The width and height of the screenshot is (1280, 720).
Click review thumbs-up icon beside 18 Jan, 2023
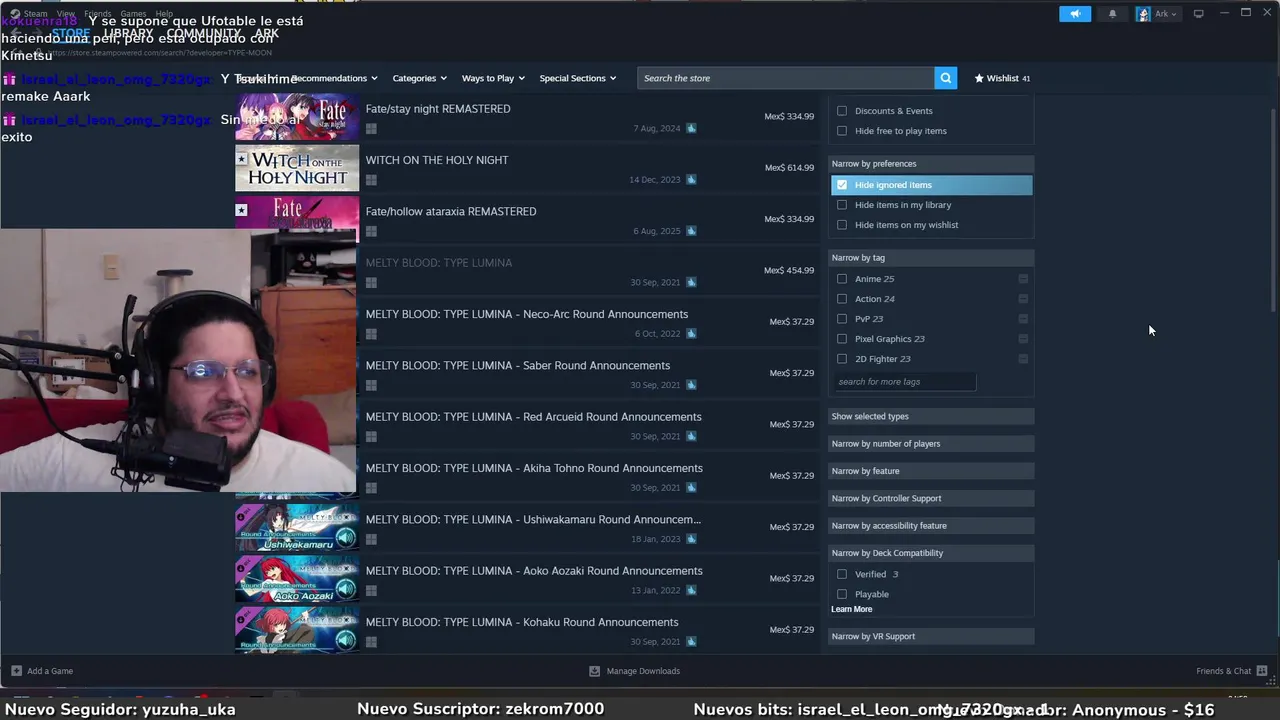point(691,539)
